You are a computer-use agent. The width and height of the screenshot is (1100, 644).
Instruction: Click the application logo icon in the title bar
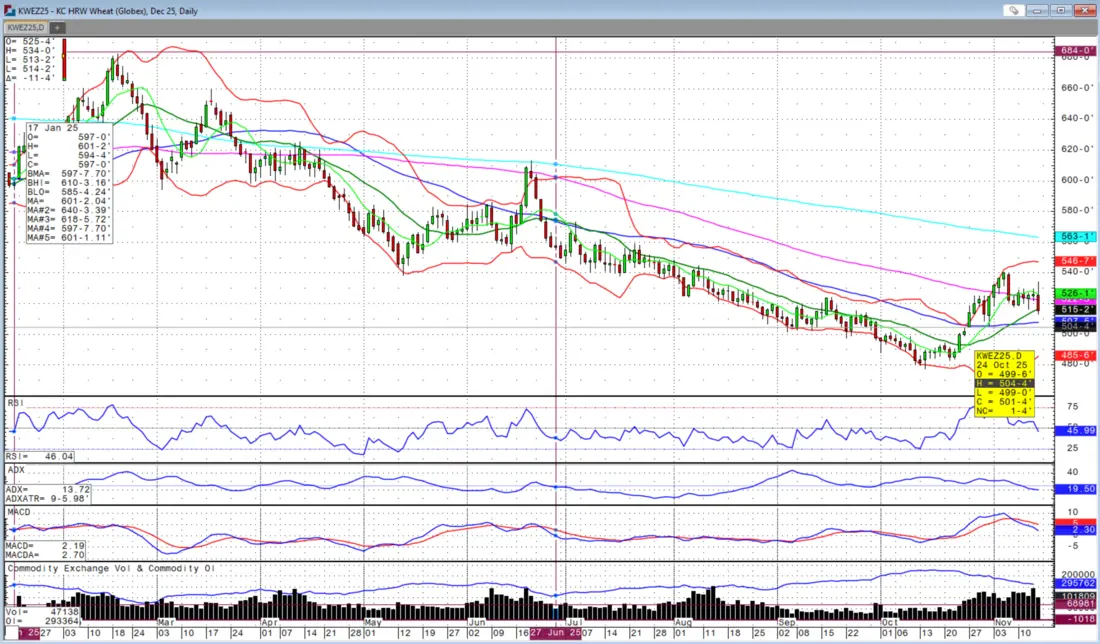pos(10,10)
